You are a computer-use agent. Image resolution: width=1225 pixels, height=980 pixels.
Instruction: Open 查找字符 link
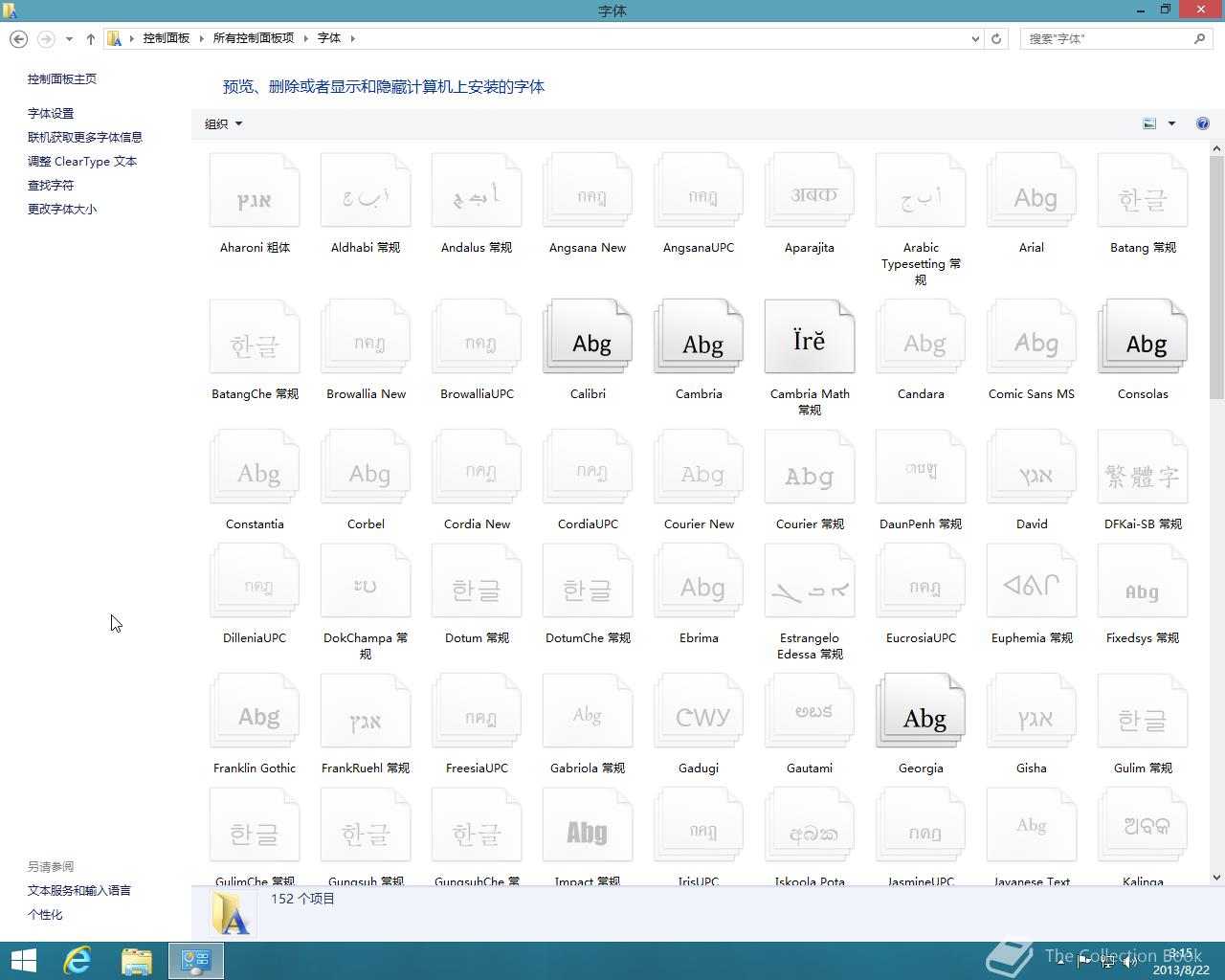[51, 185]
